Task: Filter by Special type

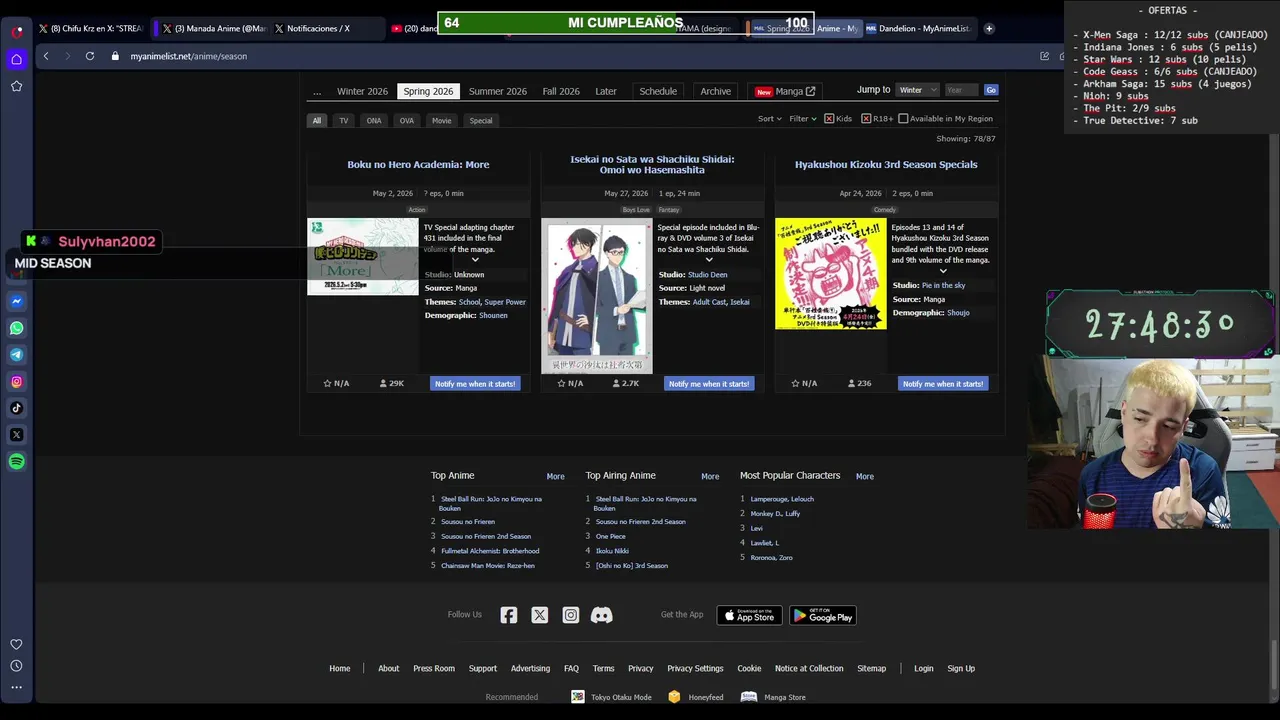Action: (x=481, y=120)
